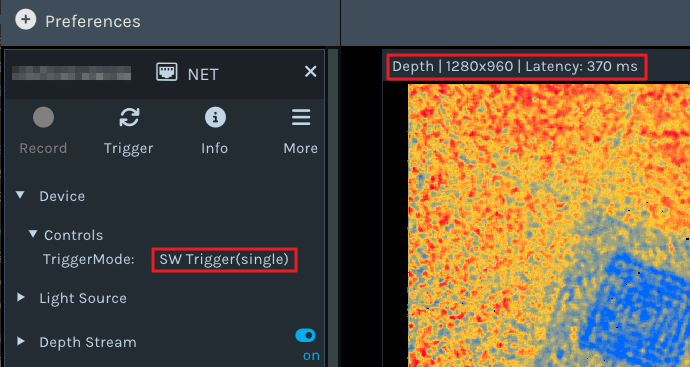This screenshot has height=367, width=690.
Task: Open device Info icon
Action: [x=215, y=117]
